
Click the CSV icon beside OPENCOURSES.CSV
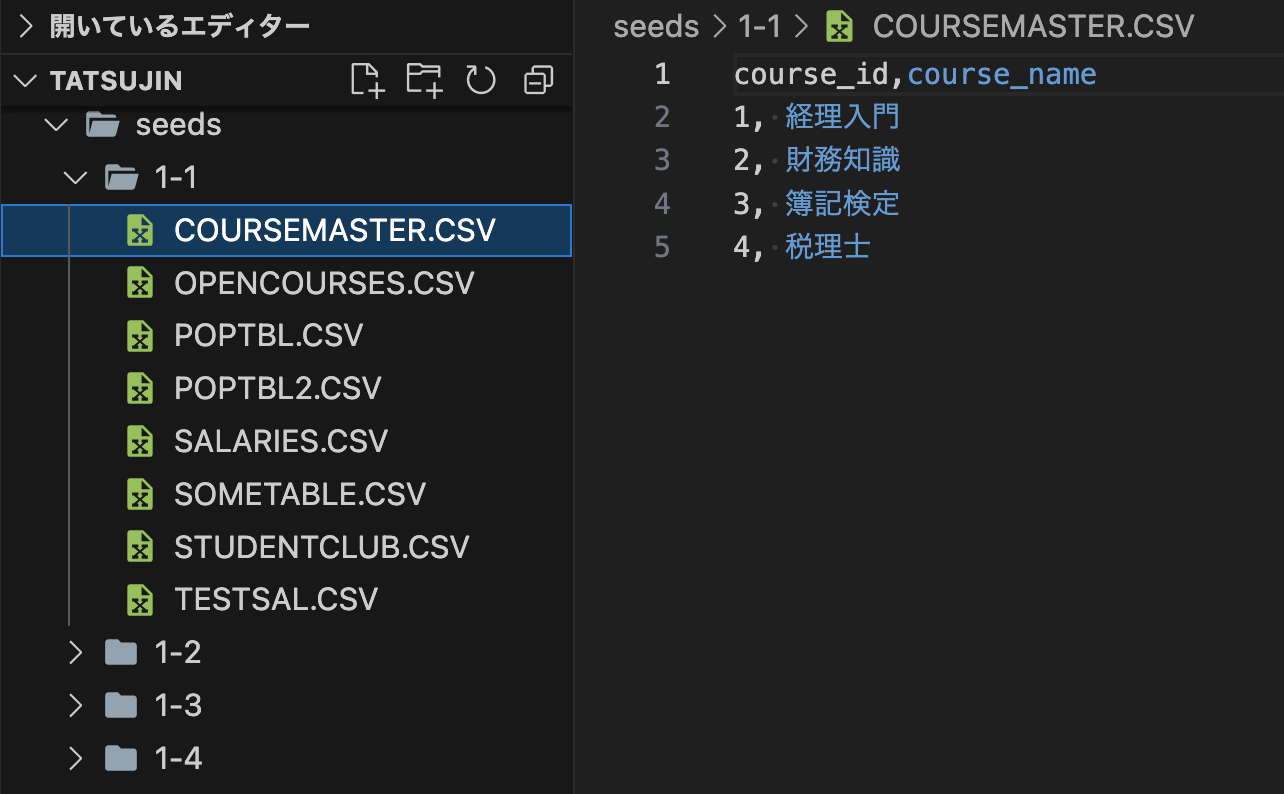click(x=139, y=282)
